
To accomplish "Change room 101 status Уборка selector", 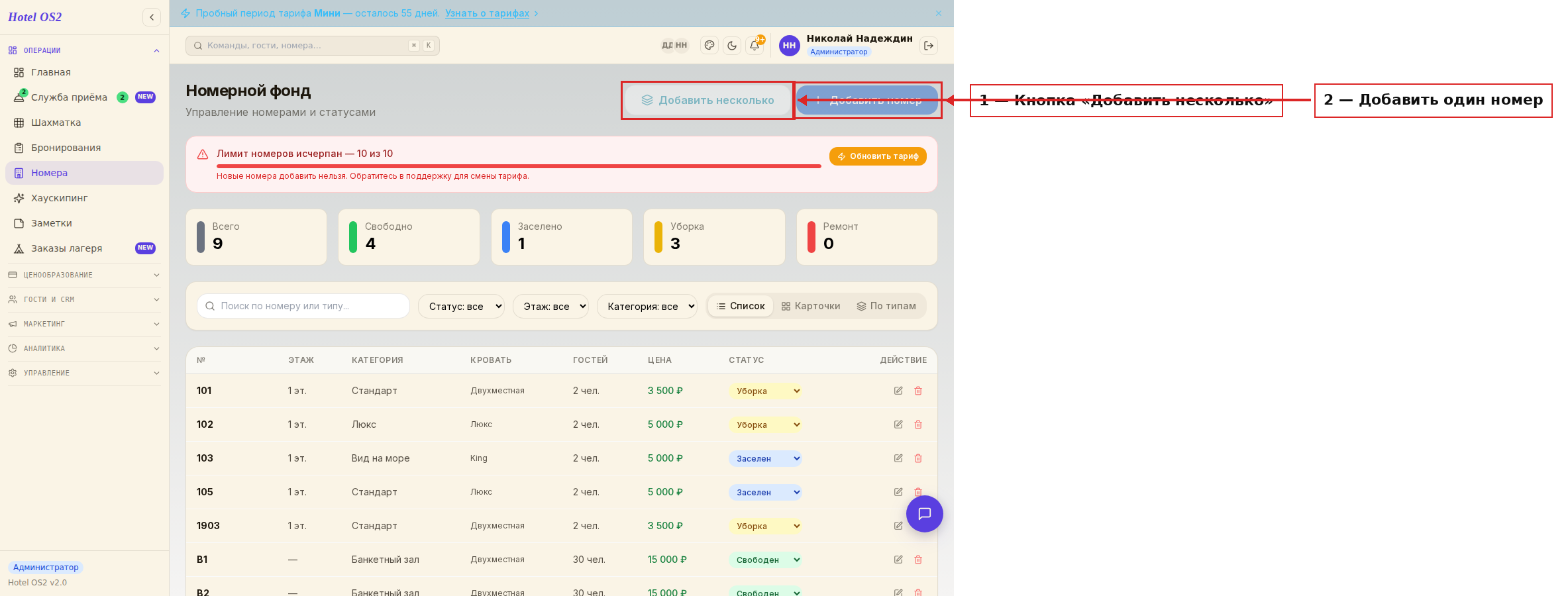I will [x=765, y=391].
